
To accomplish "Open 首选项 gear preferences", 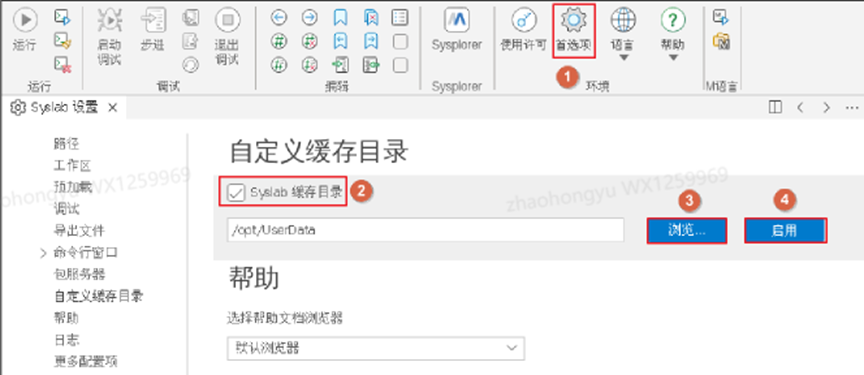I will [x=574, y=31].
